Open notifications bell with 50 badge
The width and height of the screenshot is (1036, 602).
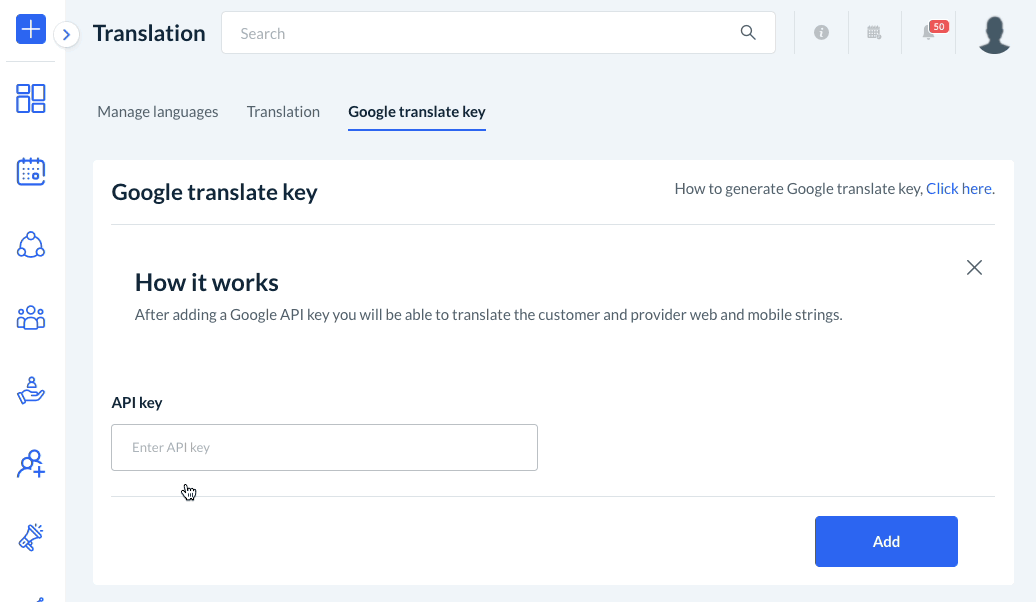point(929,33)
